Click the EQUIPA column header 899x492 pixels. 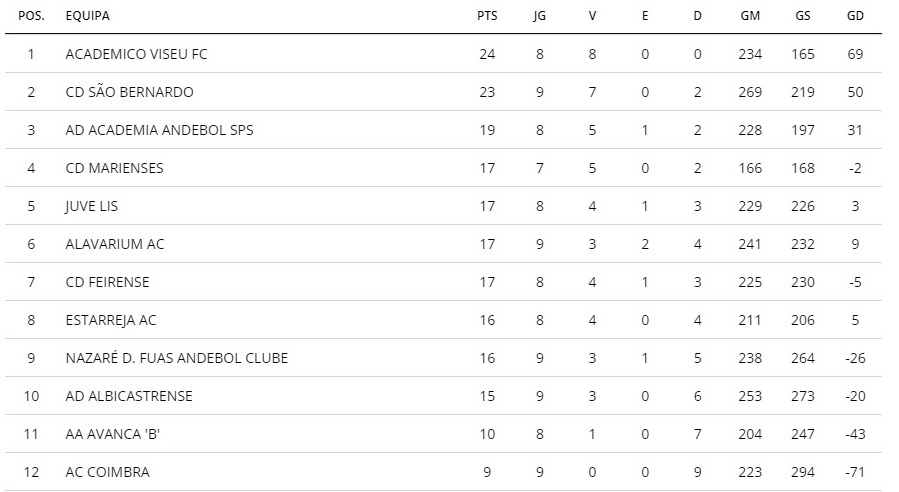[x=87, y=16]
